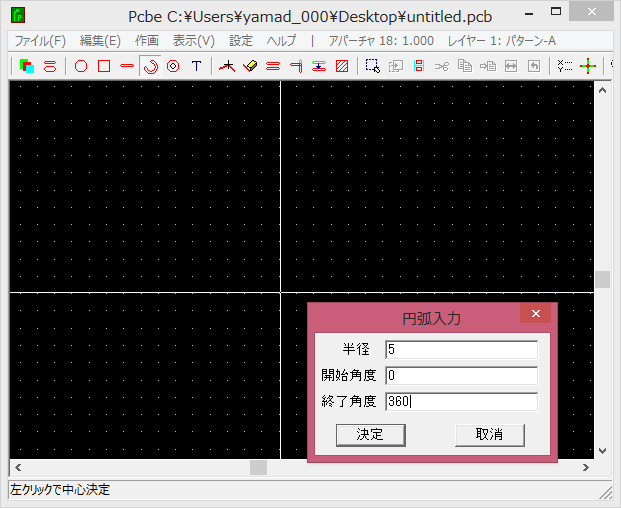Click the horizontal scrollbar left arrow
621x508 pixels.
[x=17, y=467]
